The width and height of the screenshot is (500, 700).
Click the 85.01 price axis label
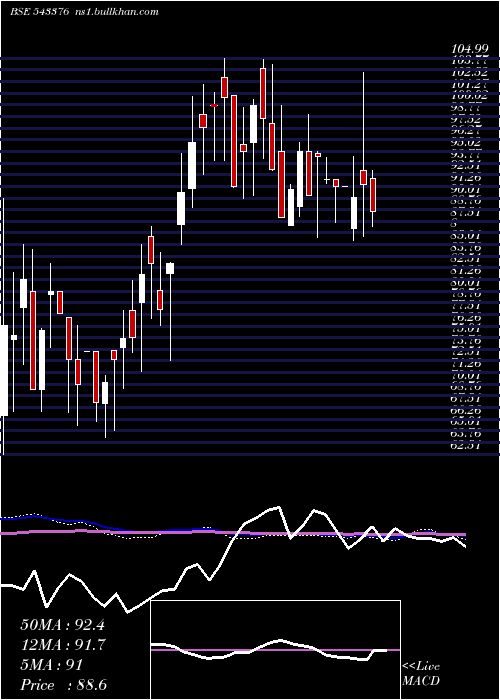point(466,236)
